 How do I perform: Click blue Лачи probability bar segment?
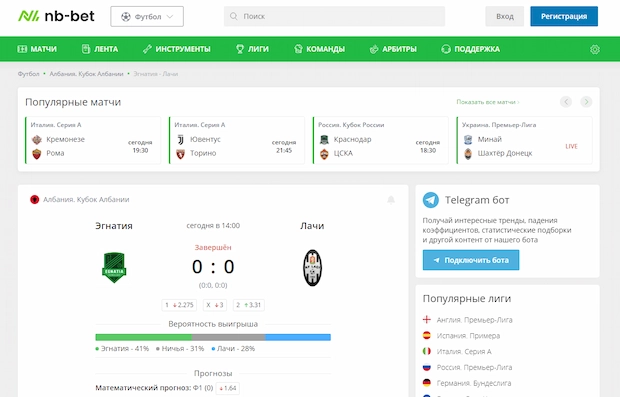click(x=298, y=337)
